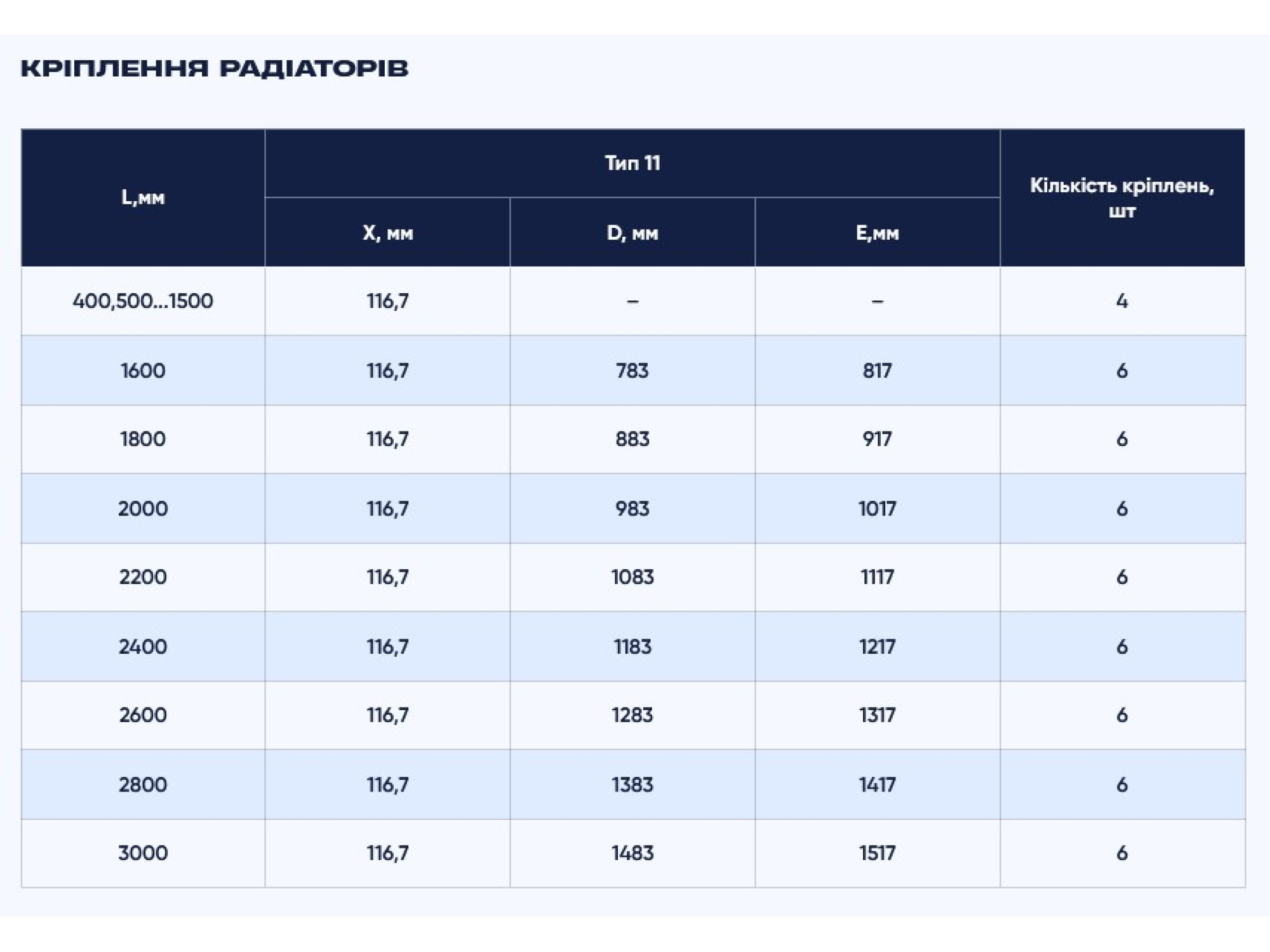The image size is (1270, 952).
Task: Select the '400,500...1500' length cell
Action: coord(143,301)
